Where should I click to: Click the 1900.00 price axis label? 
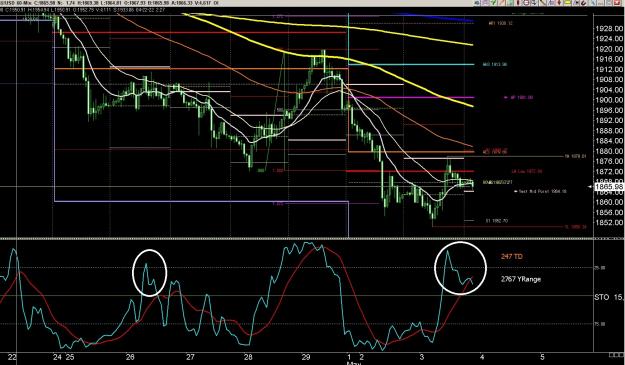609,100
